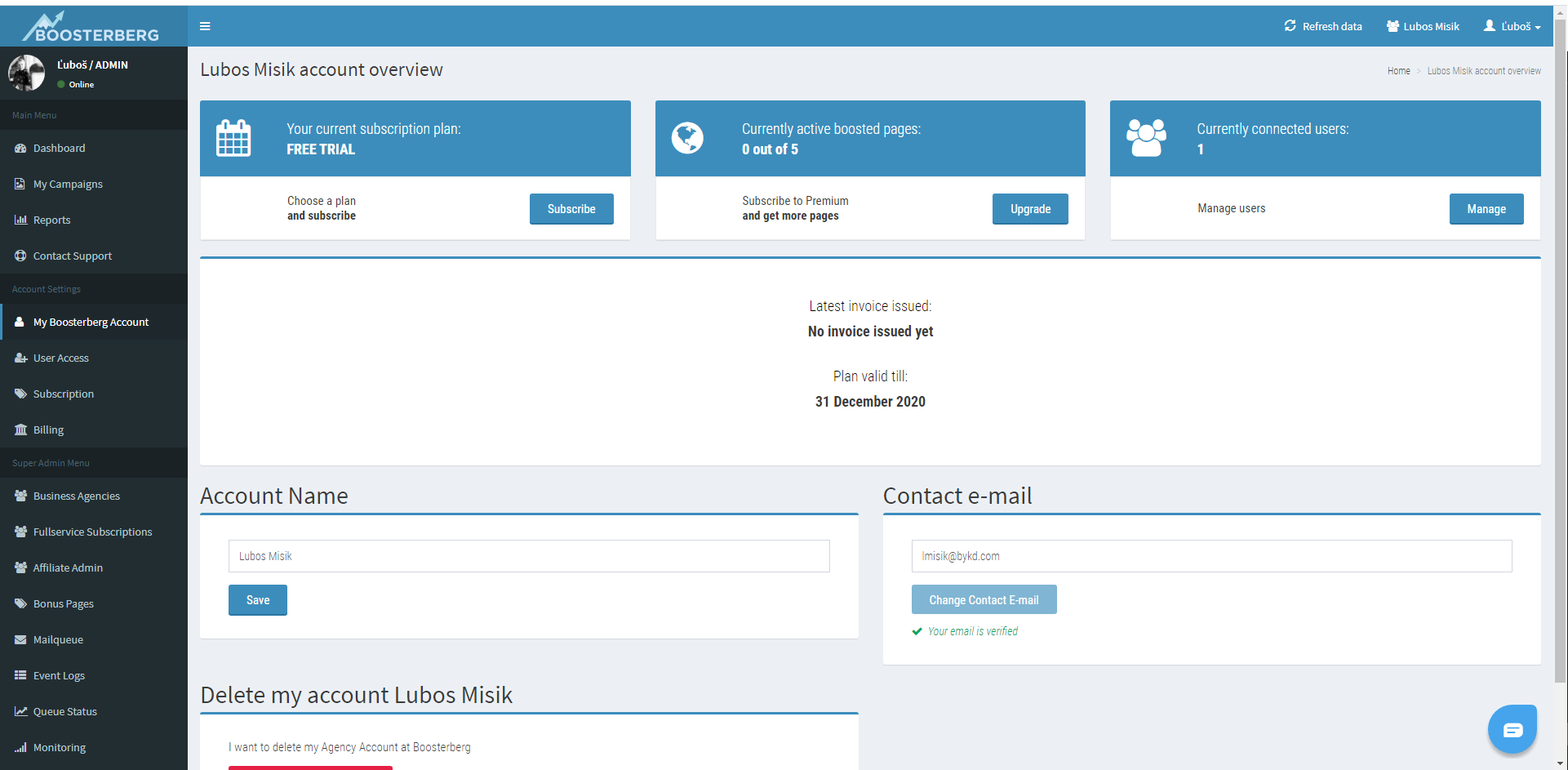Image resolution: width=1568 pixels, height=770 pixels.
Task: Open the Reports menu item
Action: (94, 220)
